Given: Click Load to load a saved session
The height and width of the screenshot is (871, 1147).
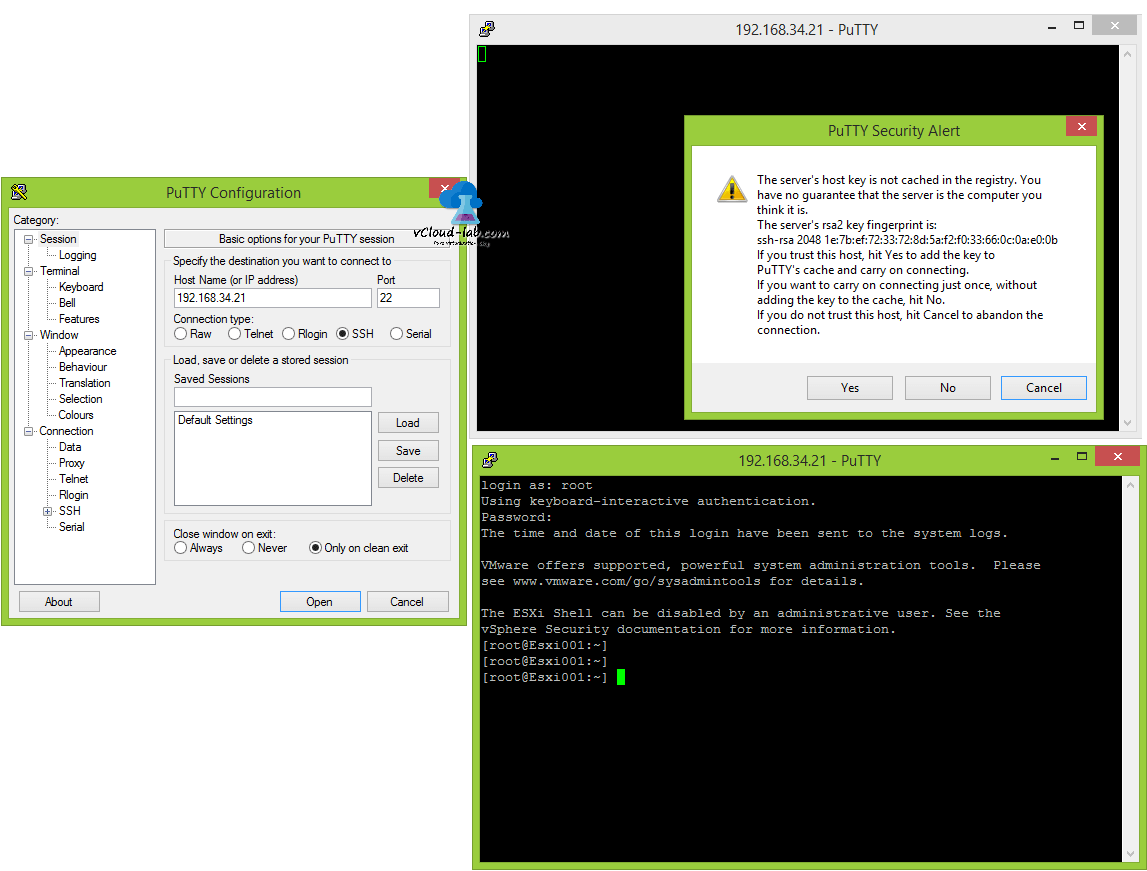Looking at the screenshot, I should pos(407,422).
